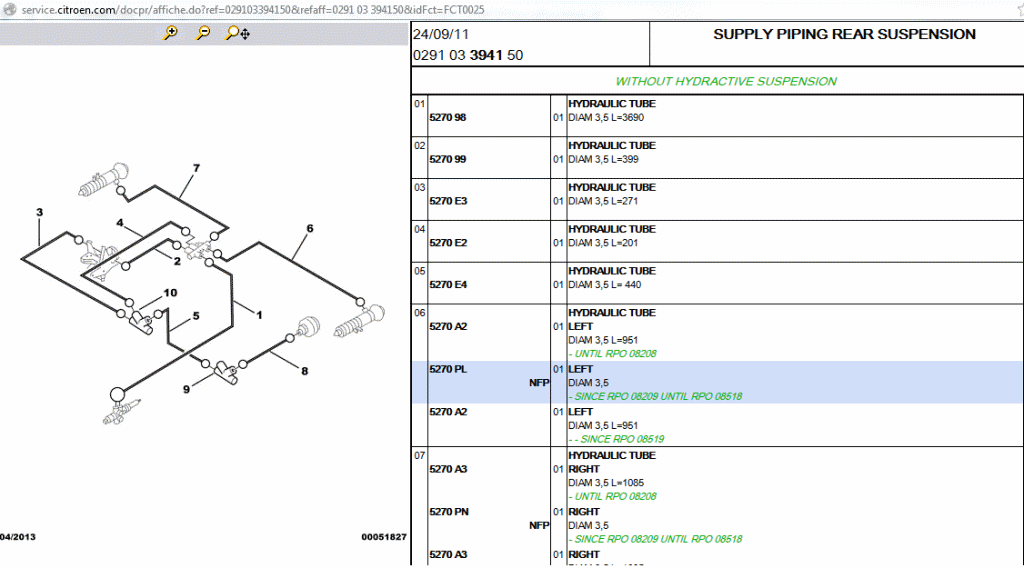This screenshot has height=568, width=1024.
Task: Select part number 5270 E3
Action: 447,201
